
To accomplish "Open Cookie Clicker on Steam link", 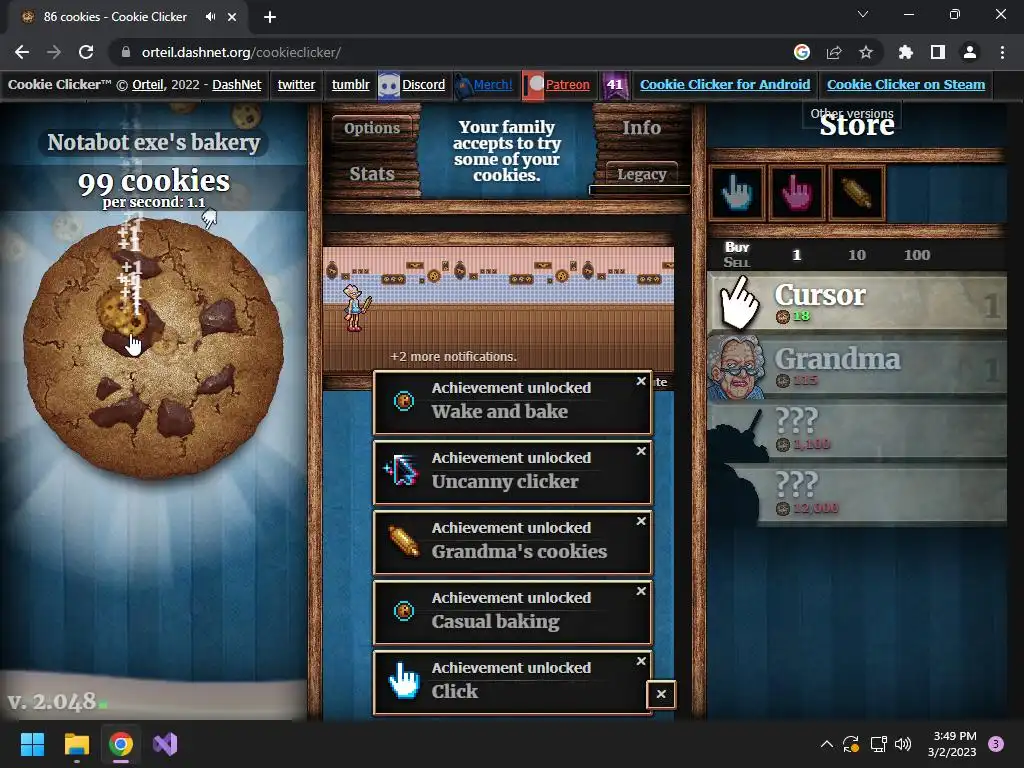I will tap(906, 84).
